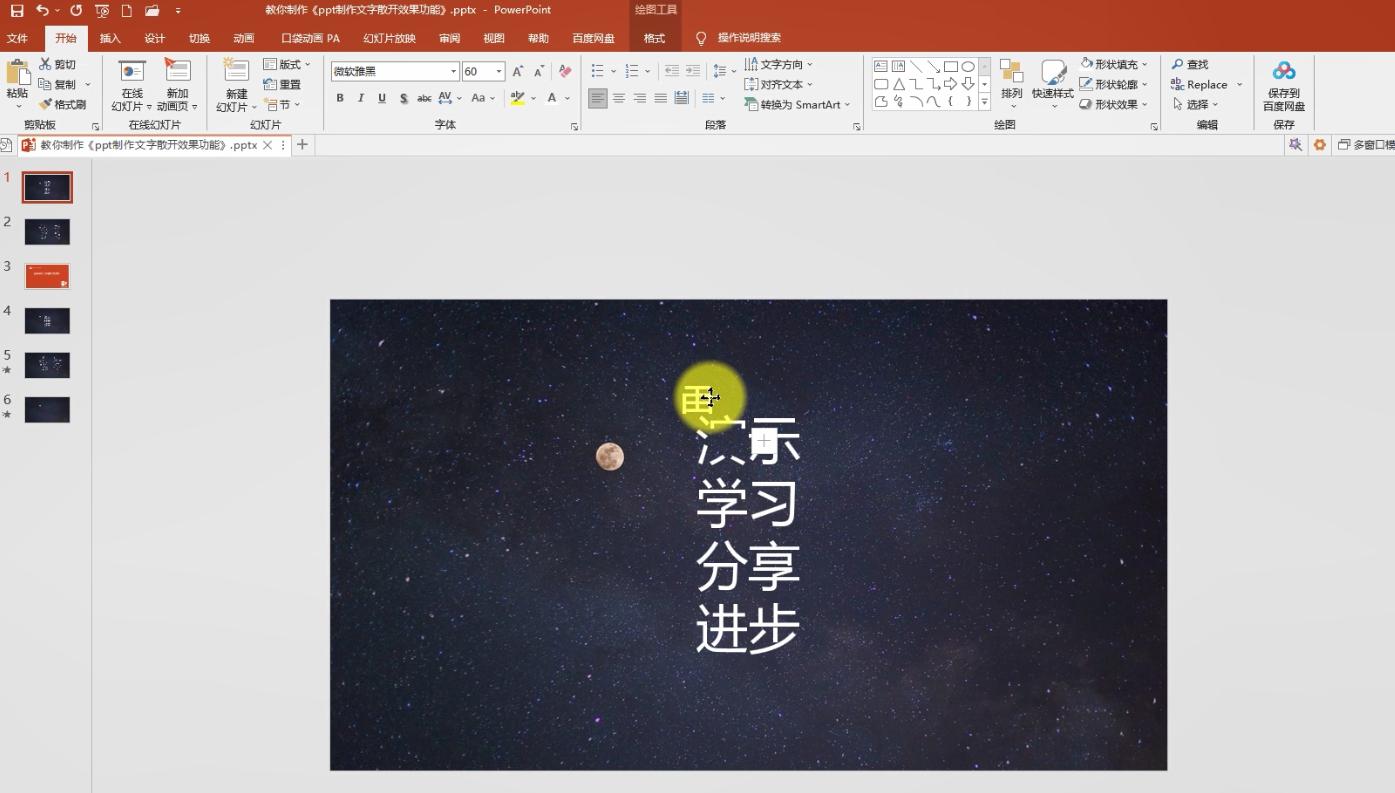
Task: Select the 格式刷 (Format Painter) icon
Action: [65, 104]
